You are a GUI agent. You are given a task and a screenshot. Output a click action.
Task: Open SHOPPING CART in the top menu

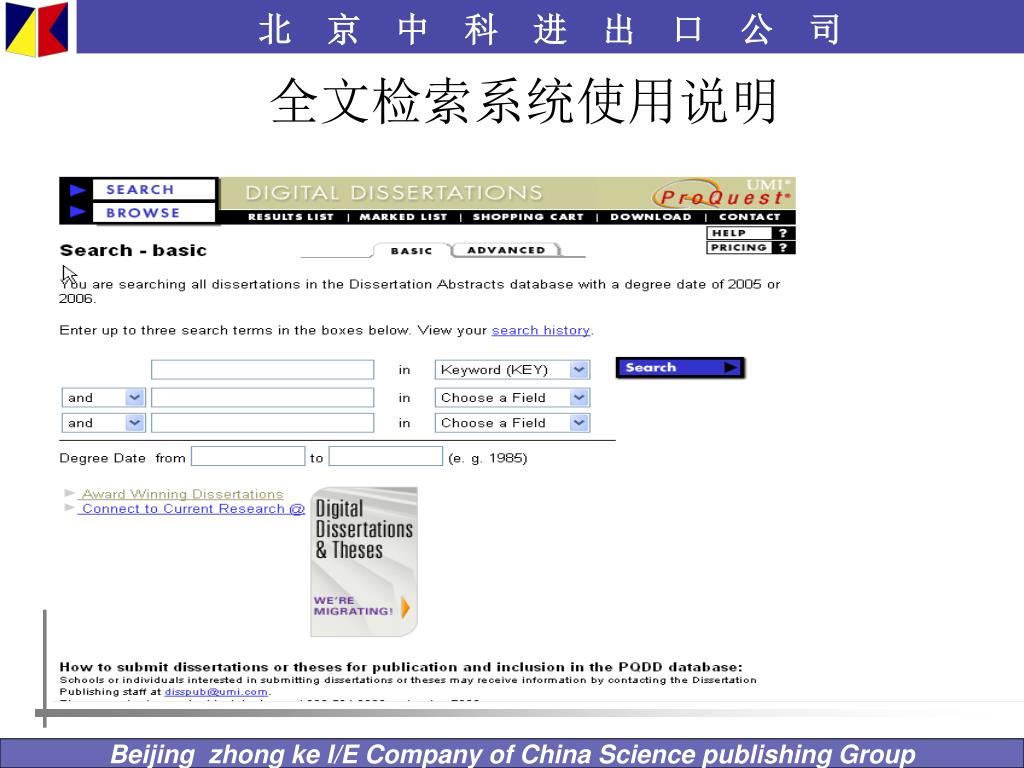point(528,217)
